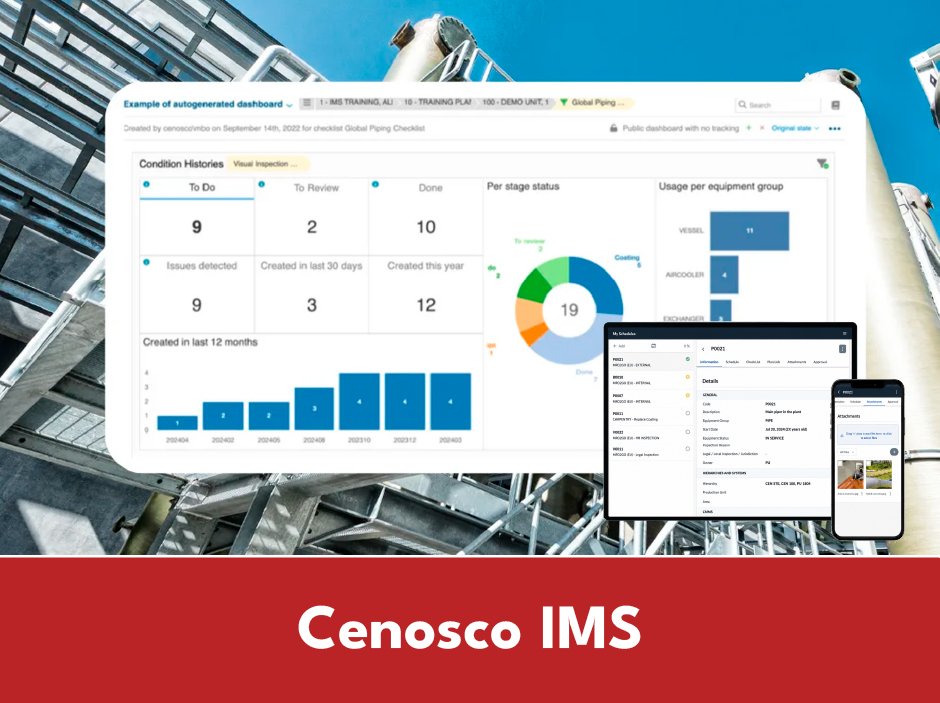
Task: Select the To Review tile
Action: [x=312, y=216]
